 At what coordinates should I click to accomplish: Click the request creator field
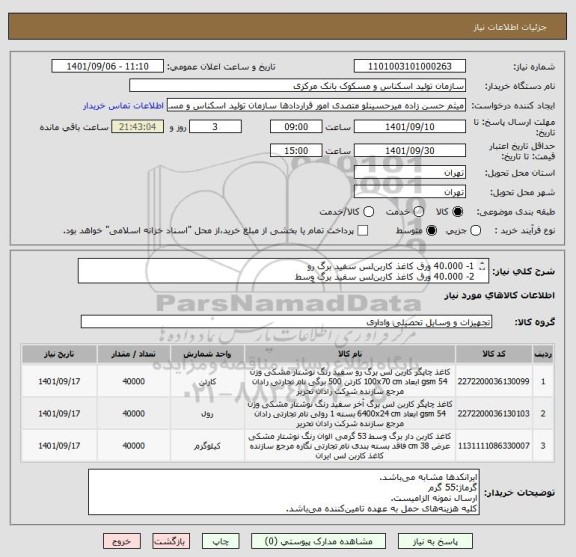[x=316, y=106]
